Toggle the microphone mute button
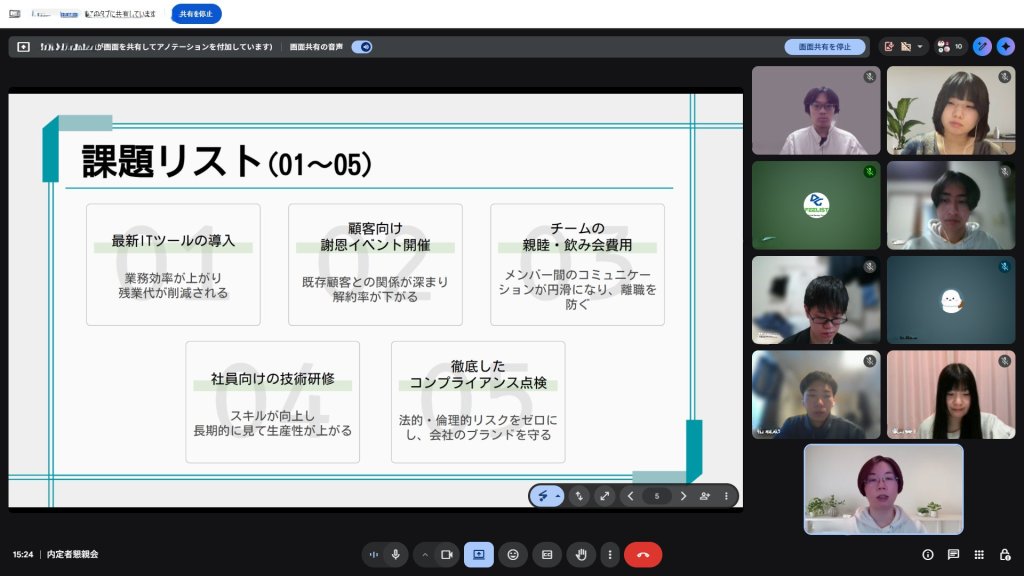 click(396, 554)
